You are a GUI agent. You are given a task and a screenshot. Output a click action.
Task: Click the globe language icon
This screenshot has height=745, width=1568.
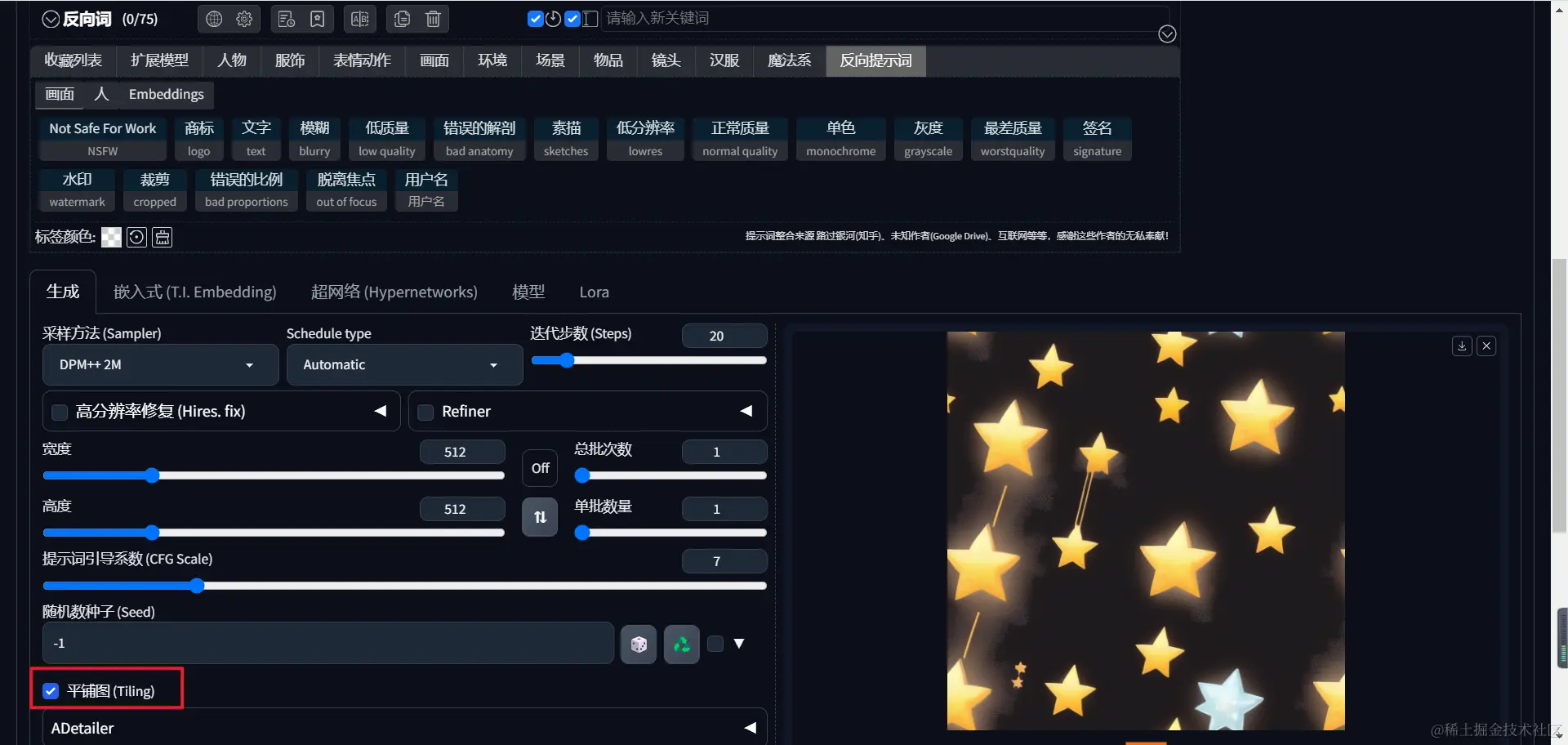(214, 19)
